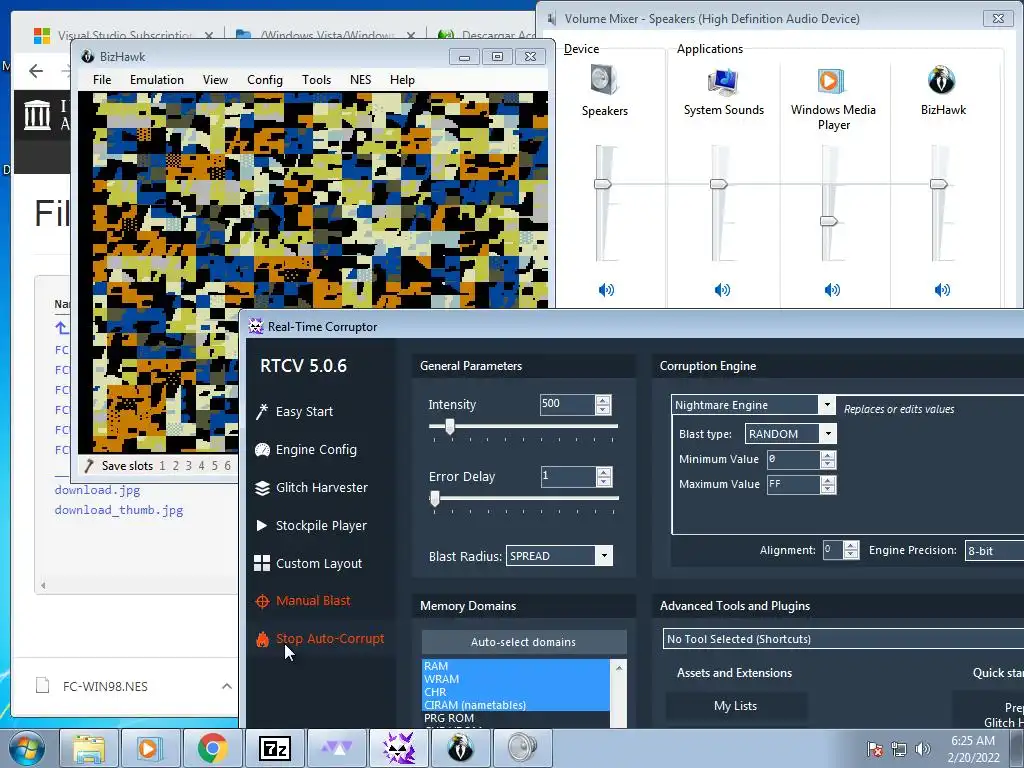Select BizHawk save slot 1
This screenshot has height=768, width=1024.
[162, 466]
